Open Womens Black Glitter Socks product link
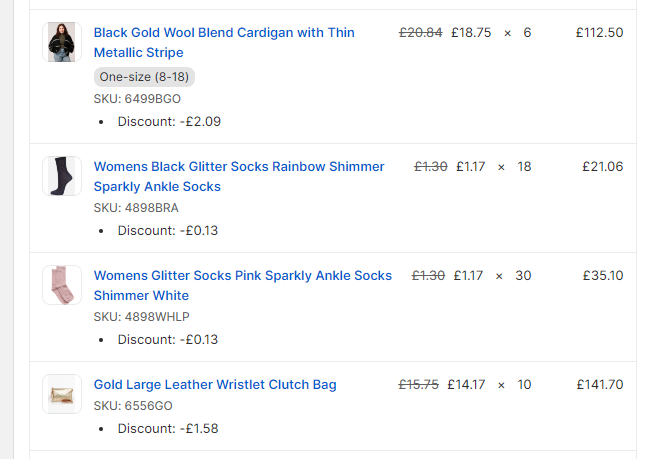Screen dimensions: 652x459 point(238,167)
